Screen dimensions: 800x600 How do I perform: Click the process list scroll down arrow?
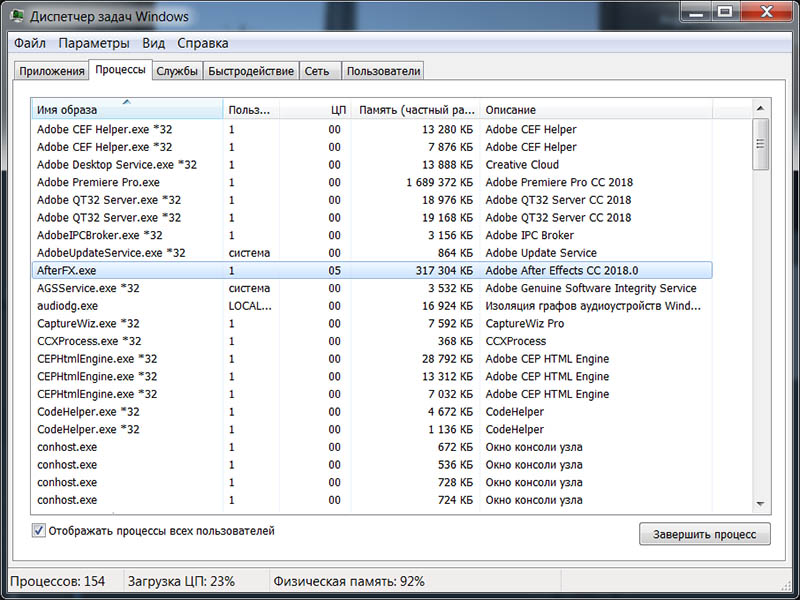pyautogui.click(x=760, y=504)
